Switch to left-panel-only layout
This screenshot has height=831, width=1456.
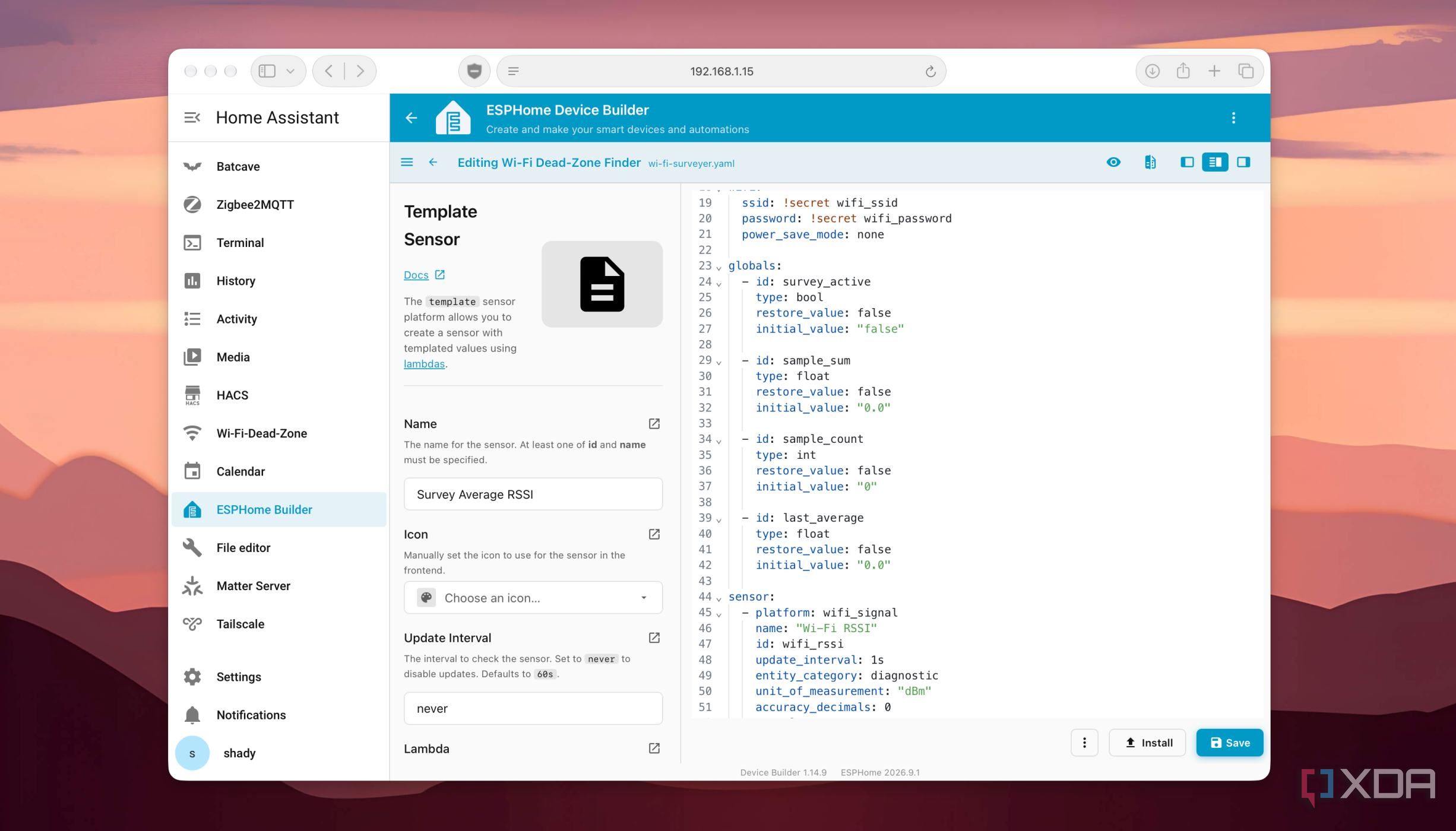pyautogui.click(x=1186, y=162)
